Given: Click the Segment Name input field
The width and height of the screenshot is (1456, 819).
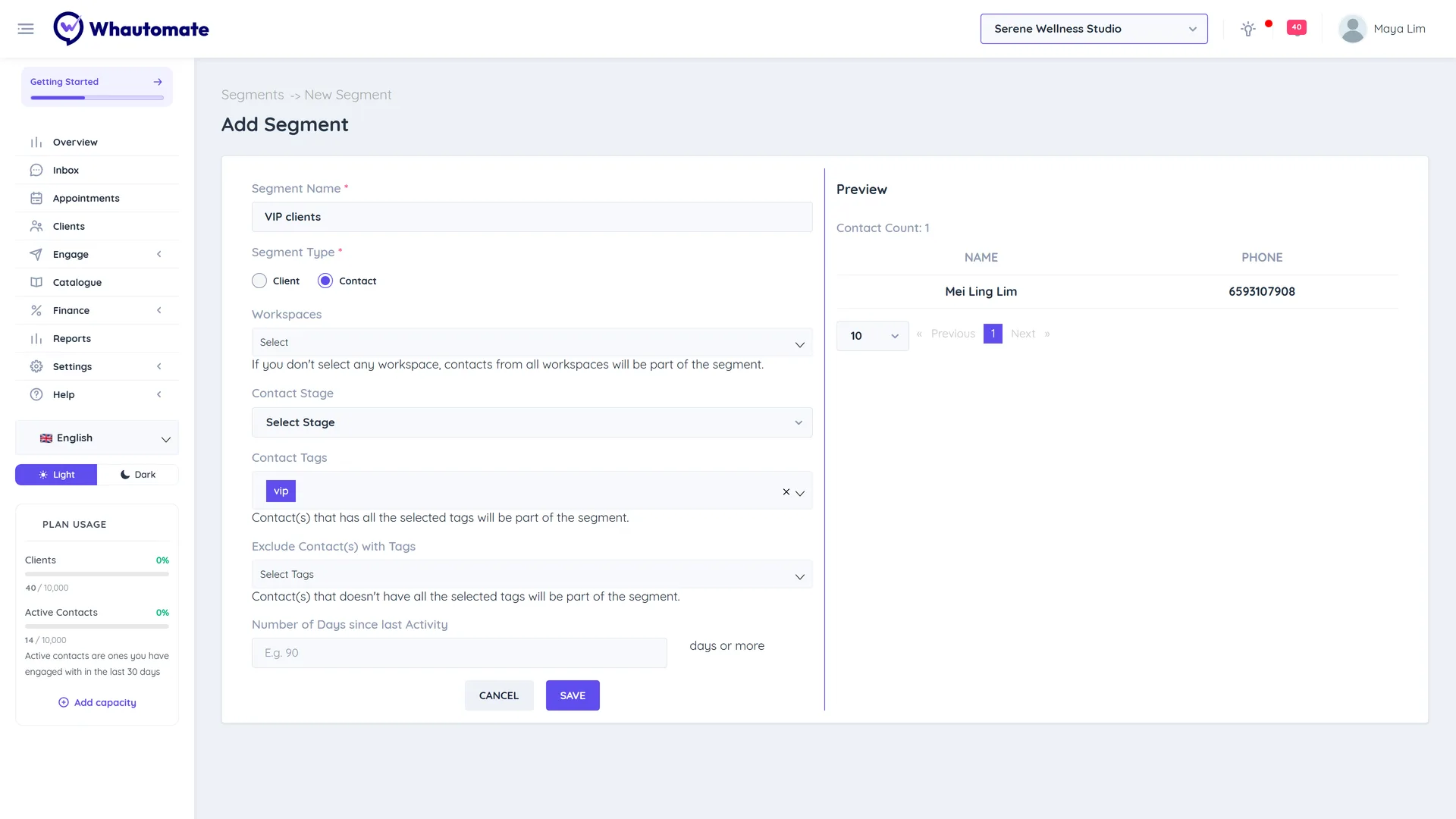Looking at the screenshot, I should point(532,217).
